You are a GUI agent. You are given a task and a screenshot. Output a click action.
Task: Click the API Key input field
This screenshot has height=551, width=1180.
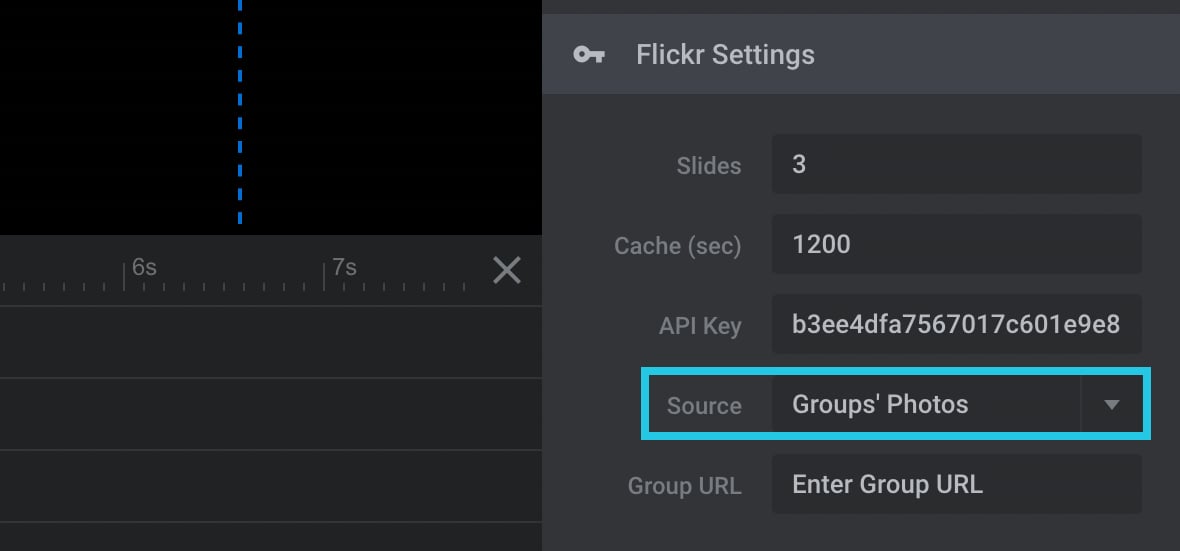pyautogui.click(x=956, y=324)
